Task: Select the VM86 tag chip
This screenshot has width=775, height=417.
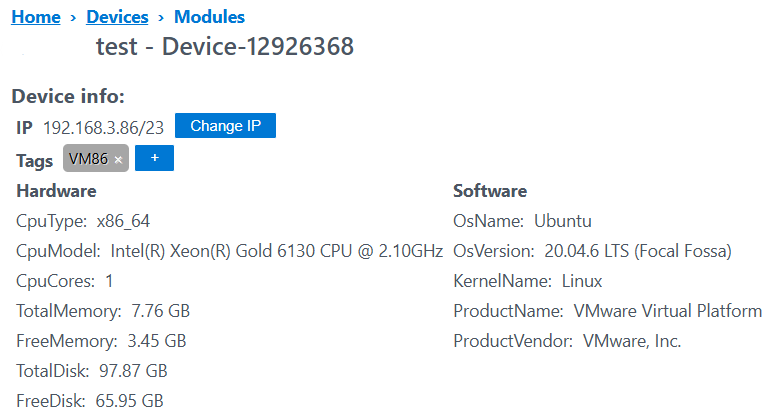Action: tap(96, 158)
